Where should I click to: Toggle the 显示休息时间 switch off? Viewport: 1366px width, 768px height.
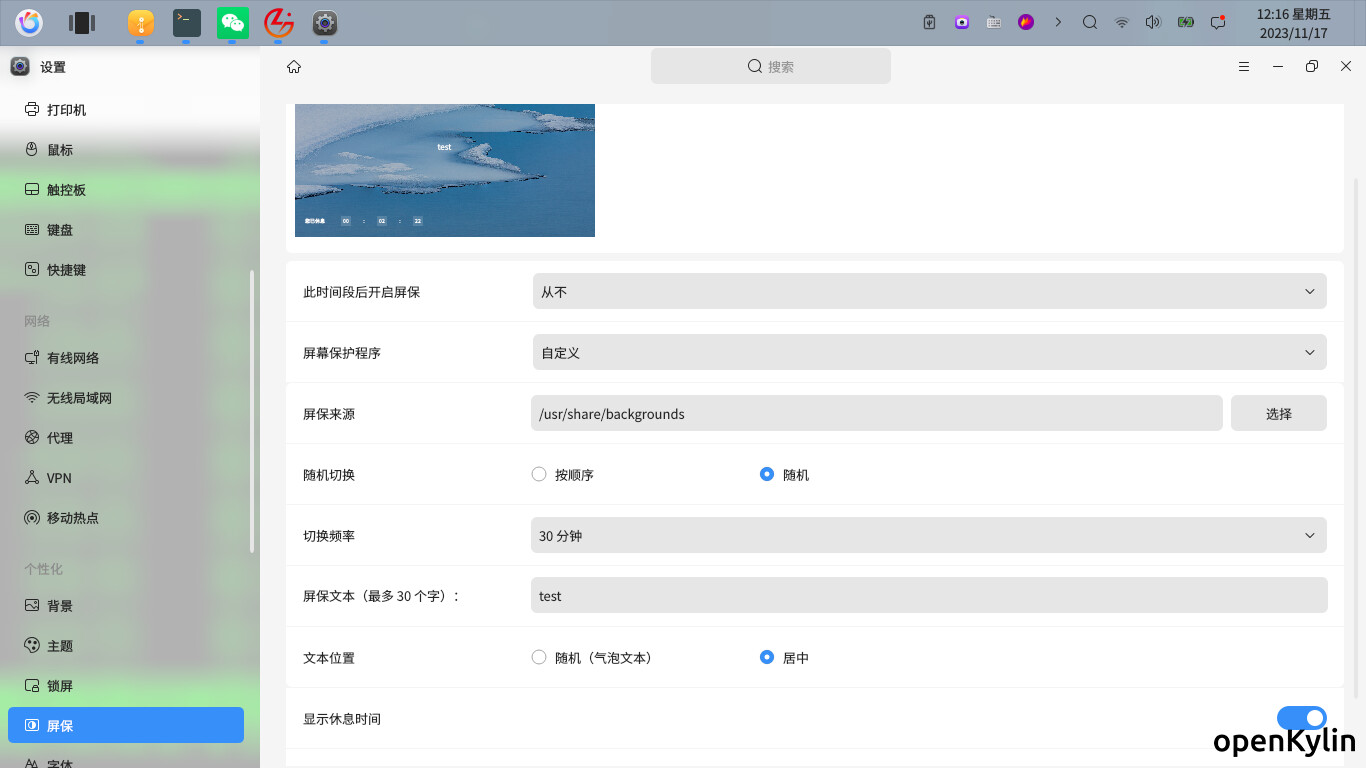(x=1301, y=718)
